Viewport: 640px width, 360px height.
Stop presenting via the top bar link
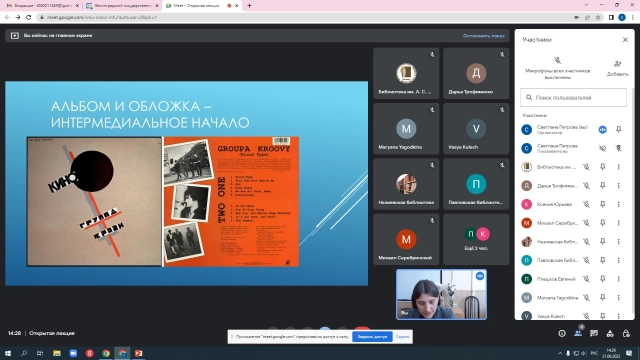pos(483,36)
